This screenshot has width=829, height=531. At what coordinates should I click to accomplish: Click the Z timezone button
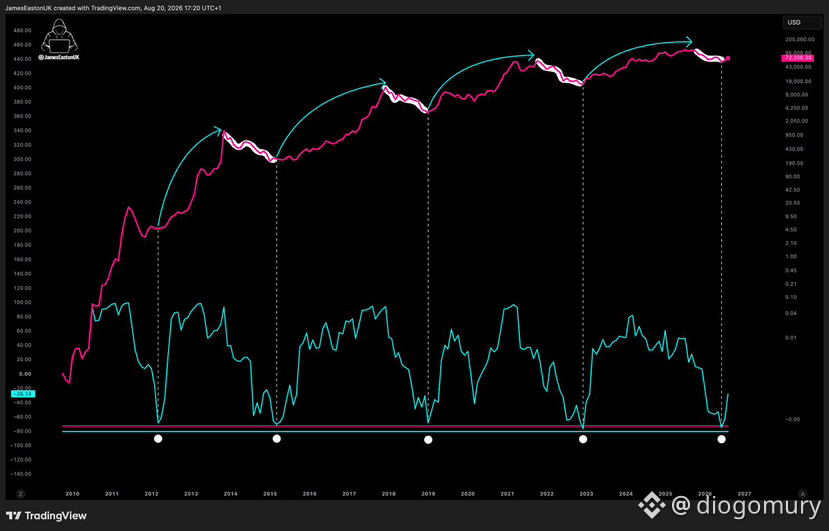coord(21,493)
